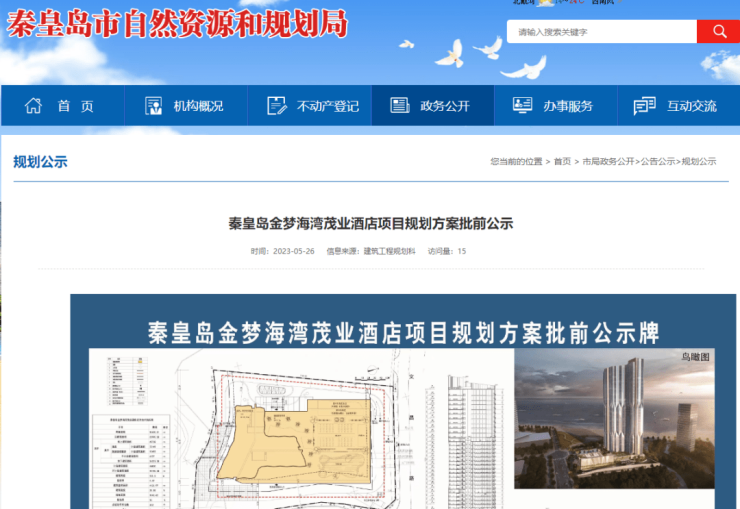Viewport: 740px width, 509px height.
Task: Click the 访问量: 15 view count
Action: click(446, 251)
